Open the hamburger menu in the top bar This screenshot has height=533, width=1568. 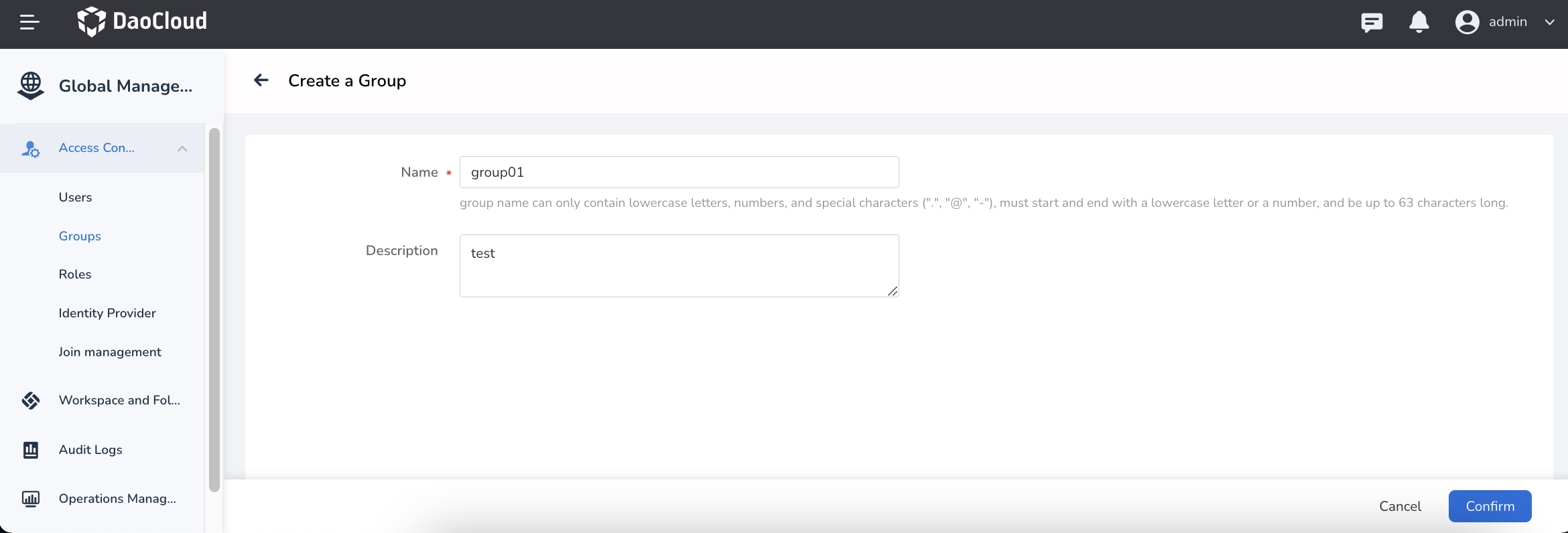click(x=29, y=22)
